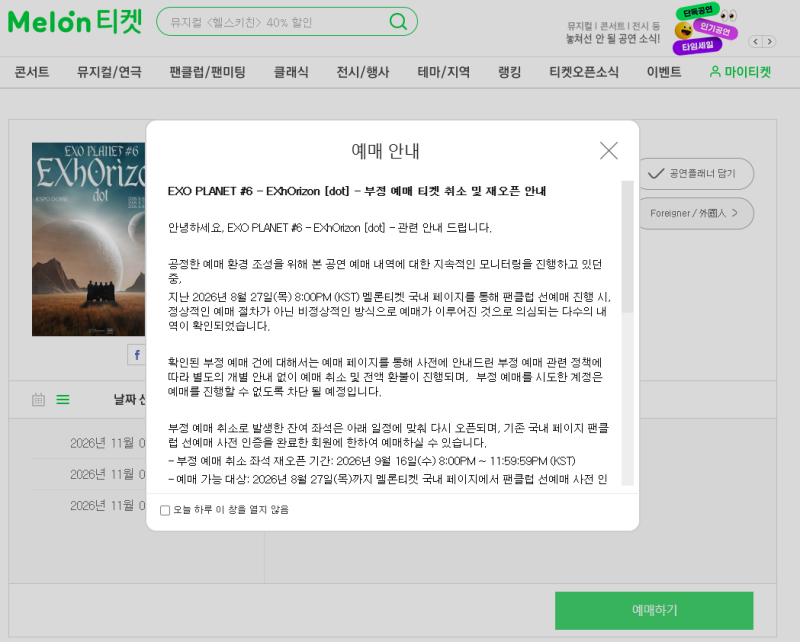
Task: Open the 이벤트 menu
Action: point(664,72)
